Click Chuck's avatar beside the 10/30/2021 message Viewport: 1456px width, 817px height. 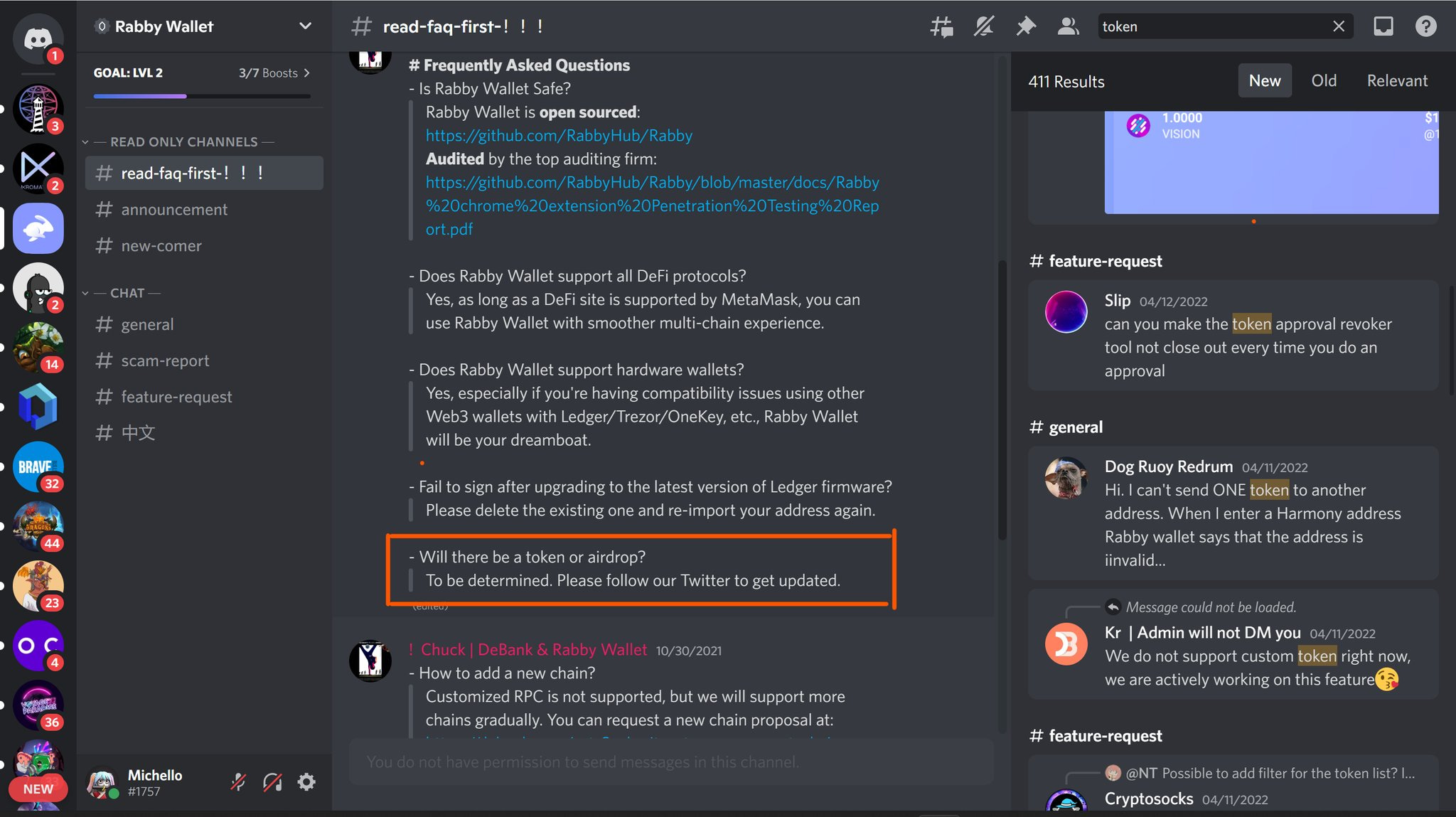(370, 661)
